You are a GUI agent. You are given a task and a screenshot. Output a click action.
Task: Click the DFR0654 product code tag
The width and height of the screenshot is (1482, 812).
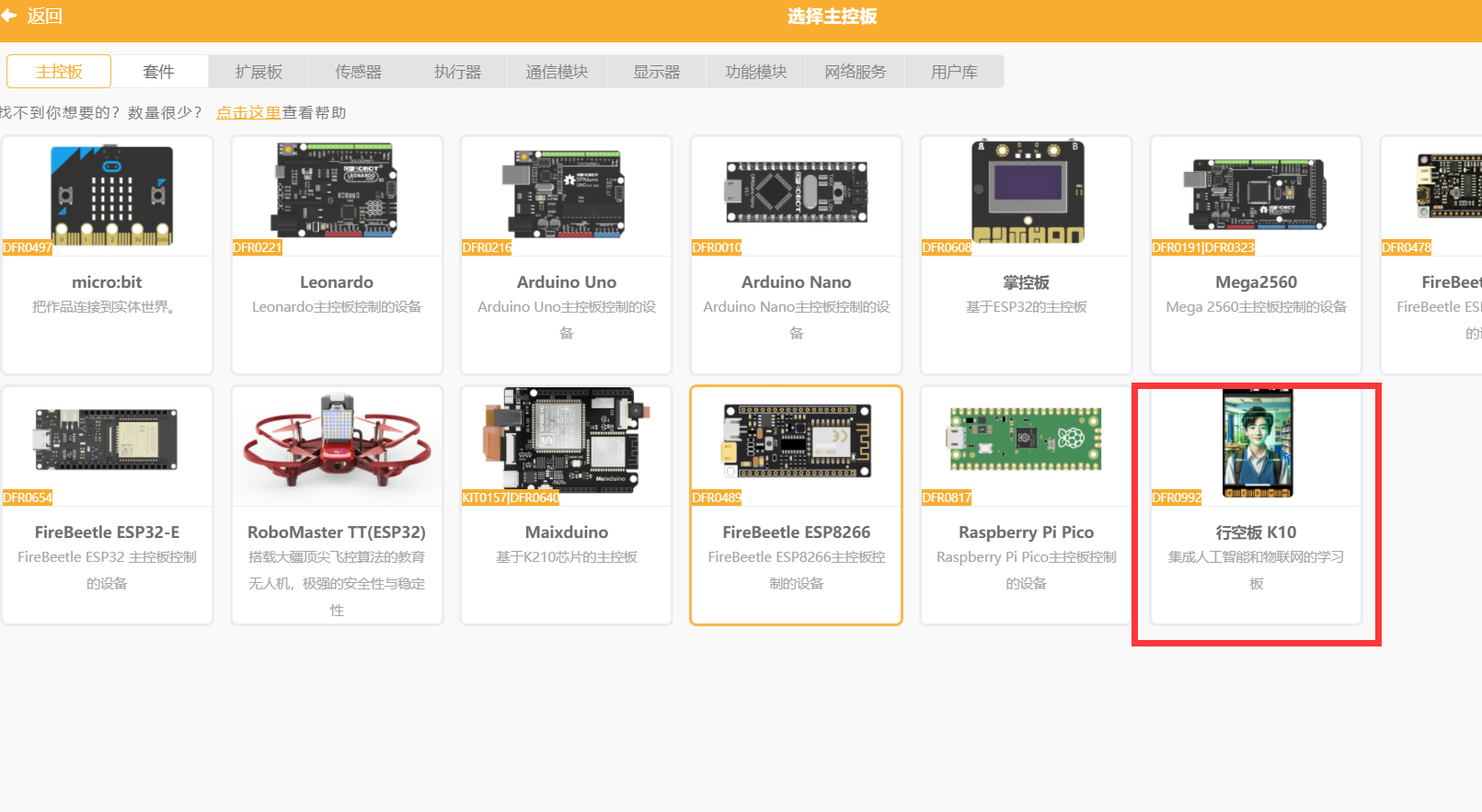(x=28, y=497)
